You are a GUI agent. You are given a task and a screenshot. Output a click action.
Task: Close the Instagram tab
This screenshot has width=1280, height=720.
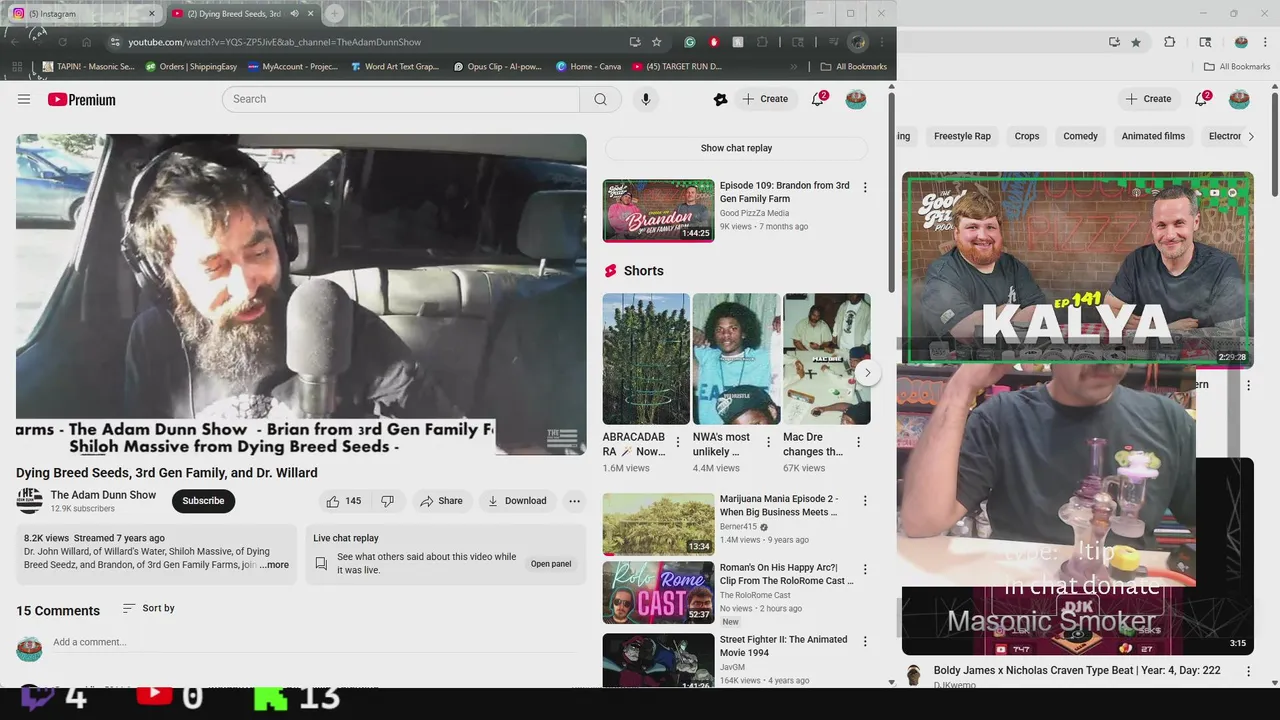pos(152,14)
